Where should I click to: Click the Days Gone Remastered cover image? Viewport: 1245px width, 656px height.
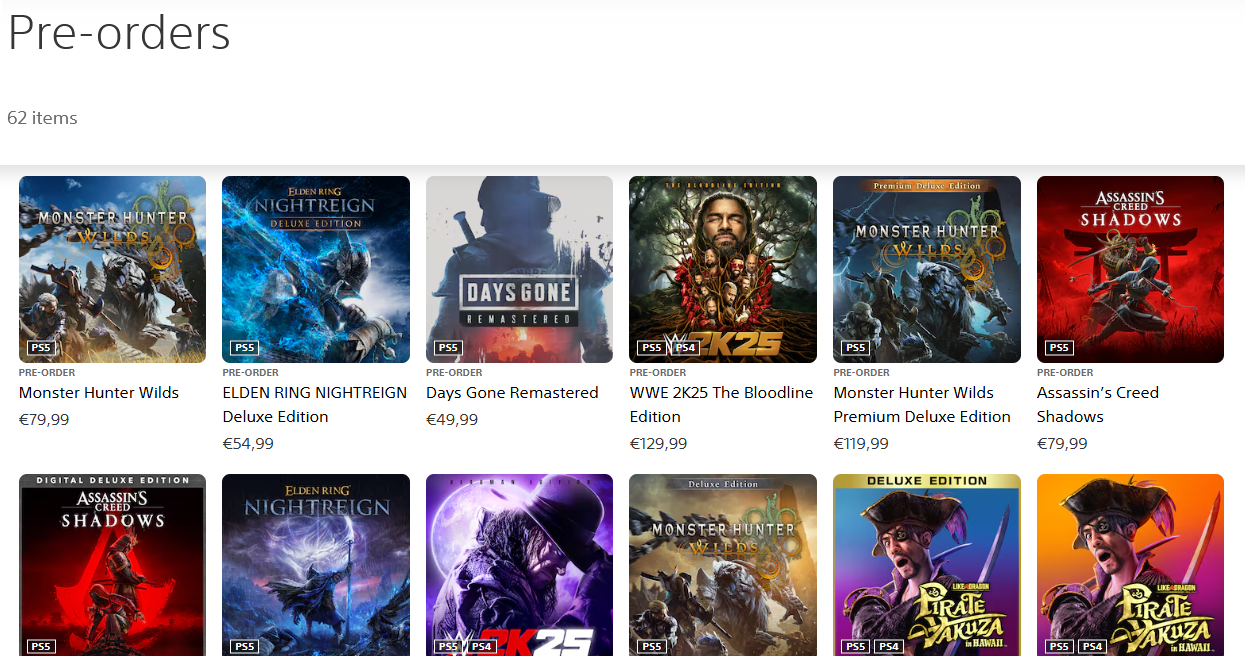[519, 269]
